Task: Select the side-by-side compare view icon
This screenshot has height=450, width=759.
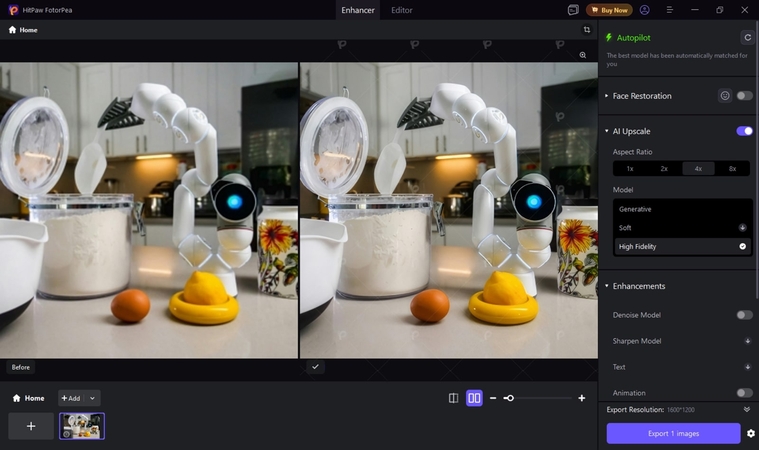Action: point(474,398)
